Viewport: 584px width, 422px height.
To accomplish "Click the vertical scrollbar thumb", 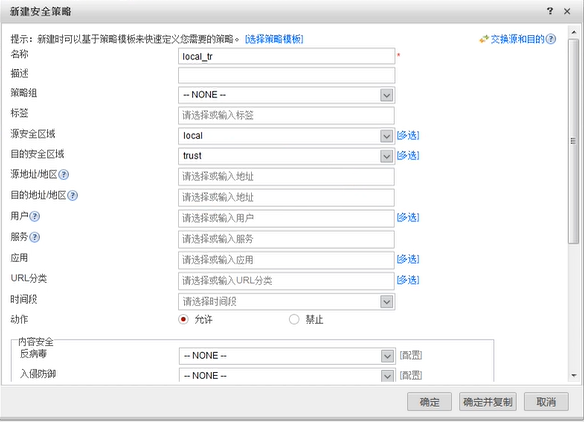I will click(574, 142).
